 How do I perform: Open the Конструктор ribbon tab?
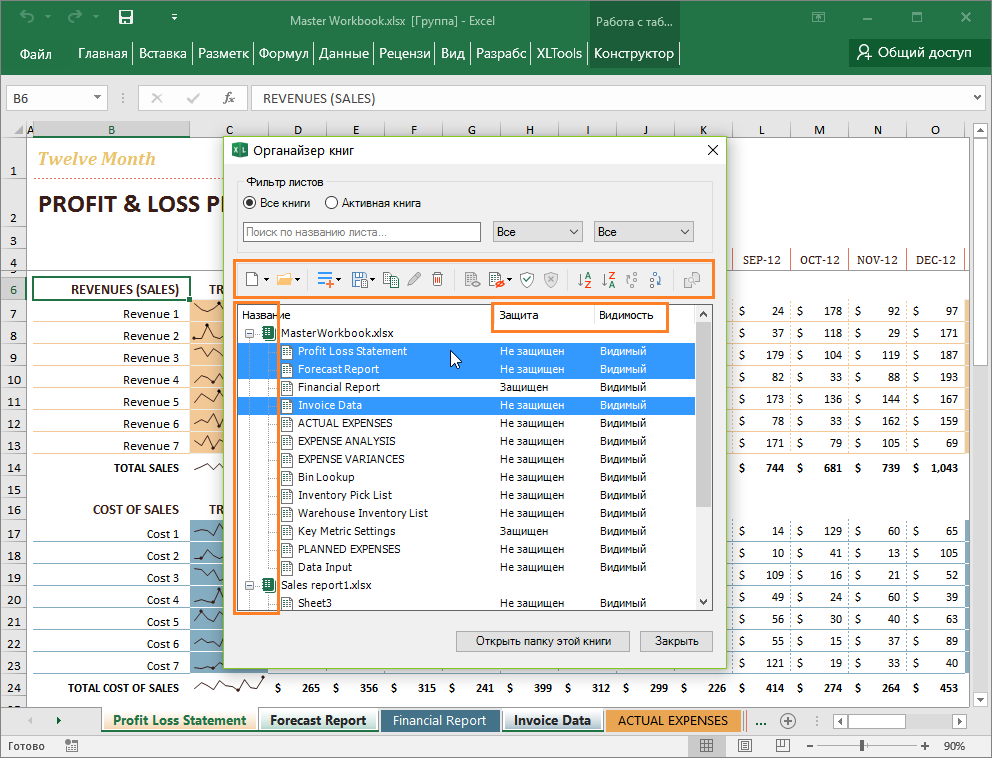pyautogui.click(x=633, y=54)
